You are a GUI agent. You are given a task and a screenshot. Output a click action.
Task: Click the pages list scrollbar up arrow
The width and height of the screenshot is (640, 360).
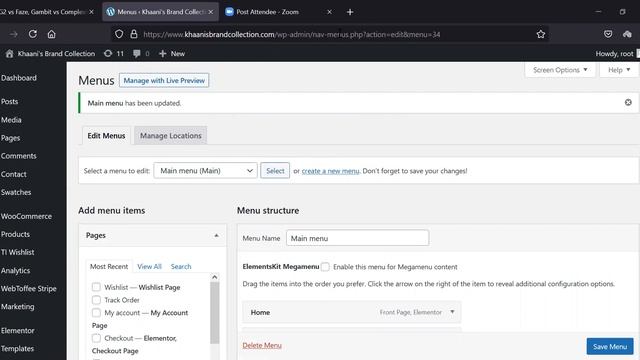pos(215,277)
